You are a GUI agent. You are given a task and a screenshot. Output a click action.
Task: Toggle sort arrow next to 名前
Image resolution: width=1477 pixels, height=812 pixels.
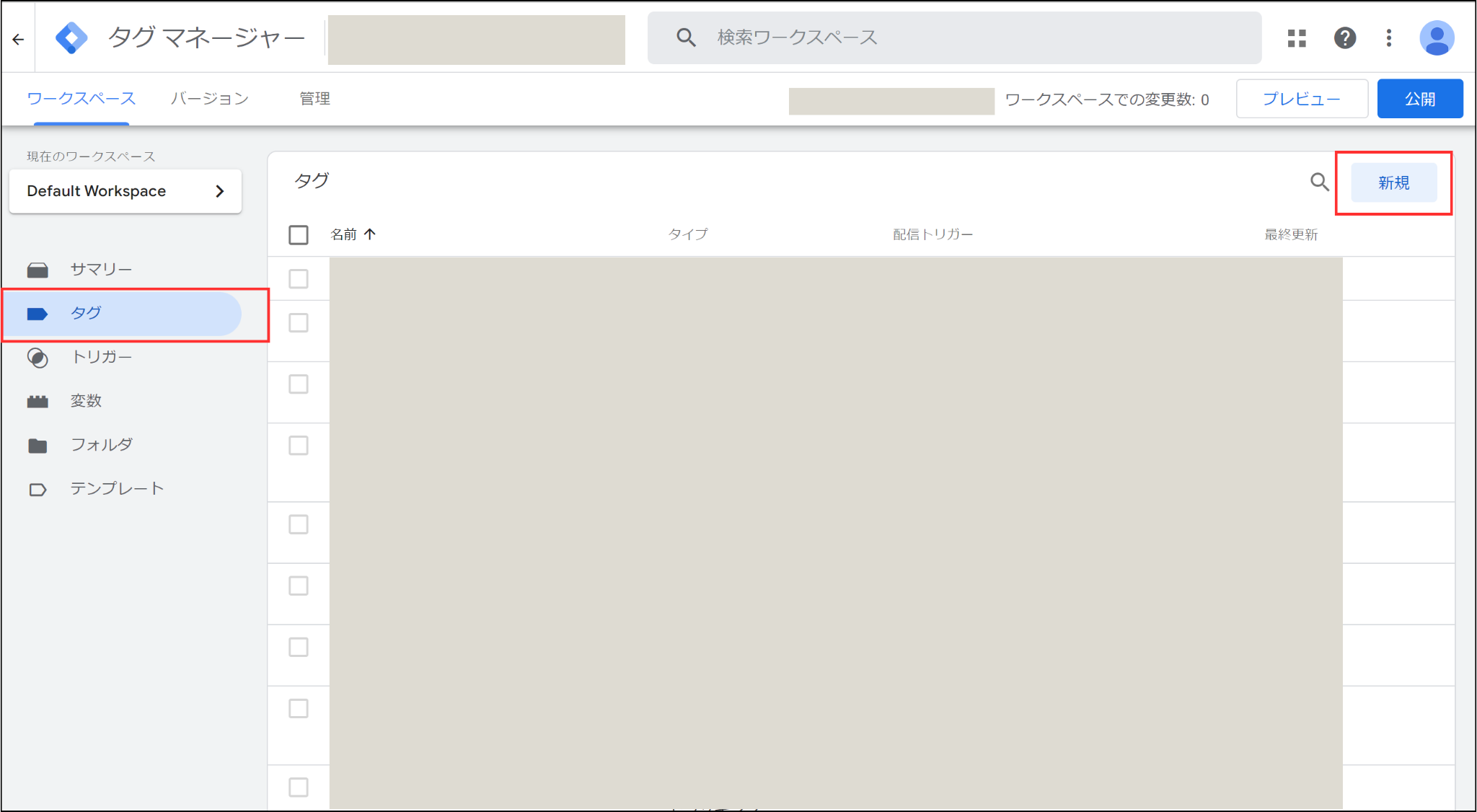(x=370, y=234)
